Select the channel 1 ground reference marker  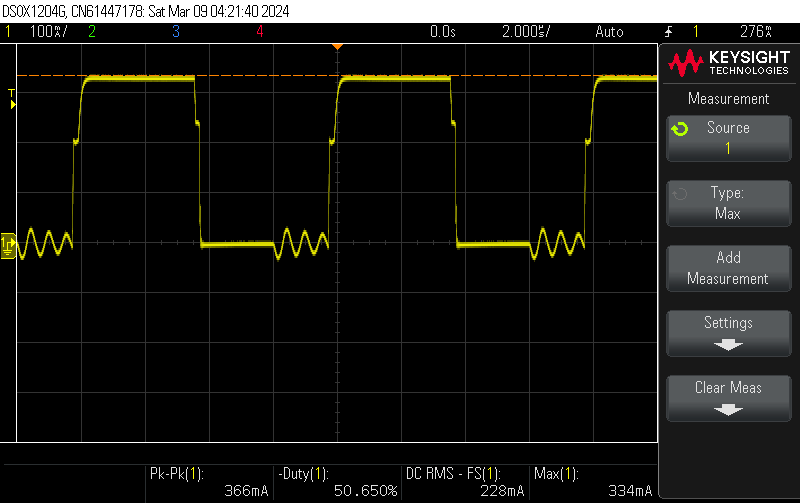point(8,246)
